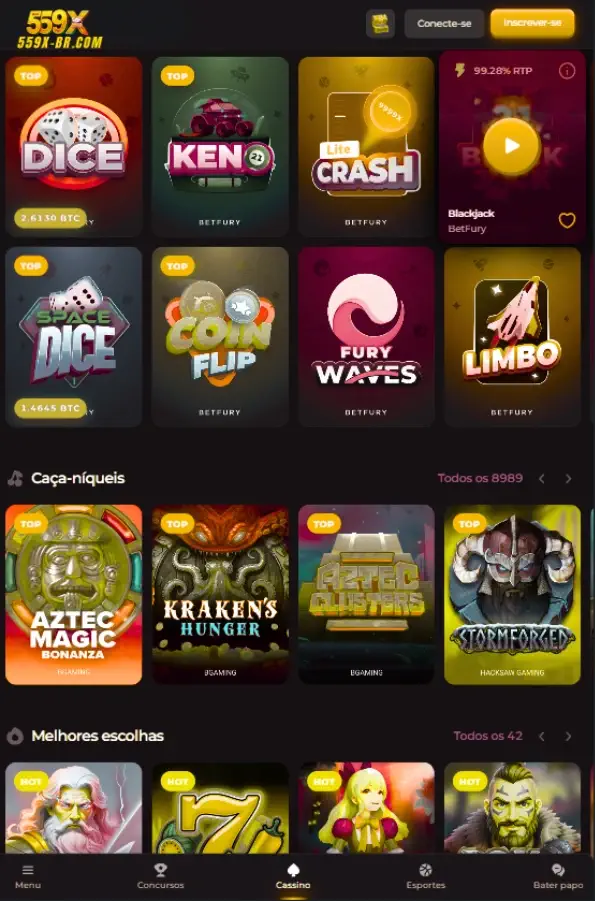Open Concursos trophy tab
Image resolution: width=595 pixels, height=901 pixels.
(160, 876)
